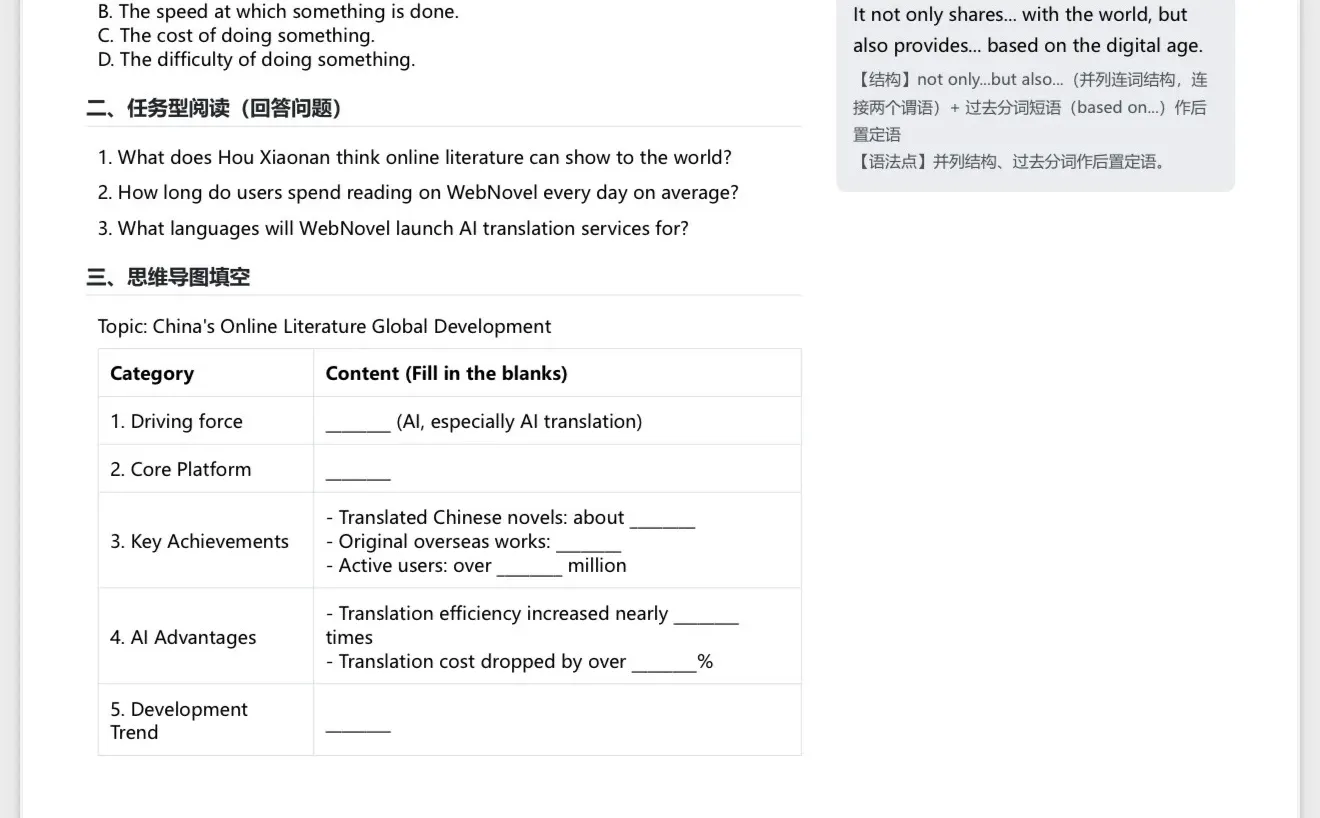Click the heading 三、思维导图填空
The image size is (1320, 818).
[x=168, y=278]
